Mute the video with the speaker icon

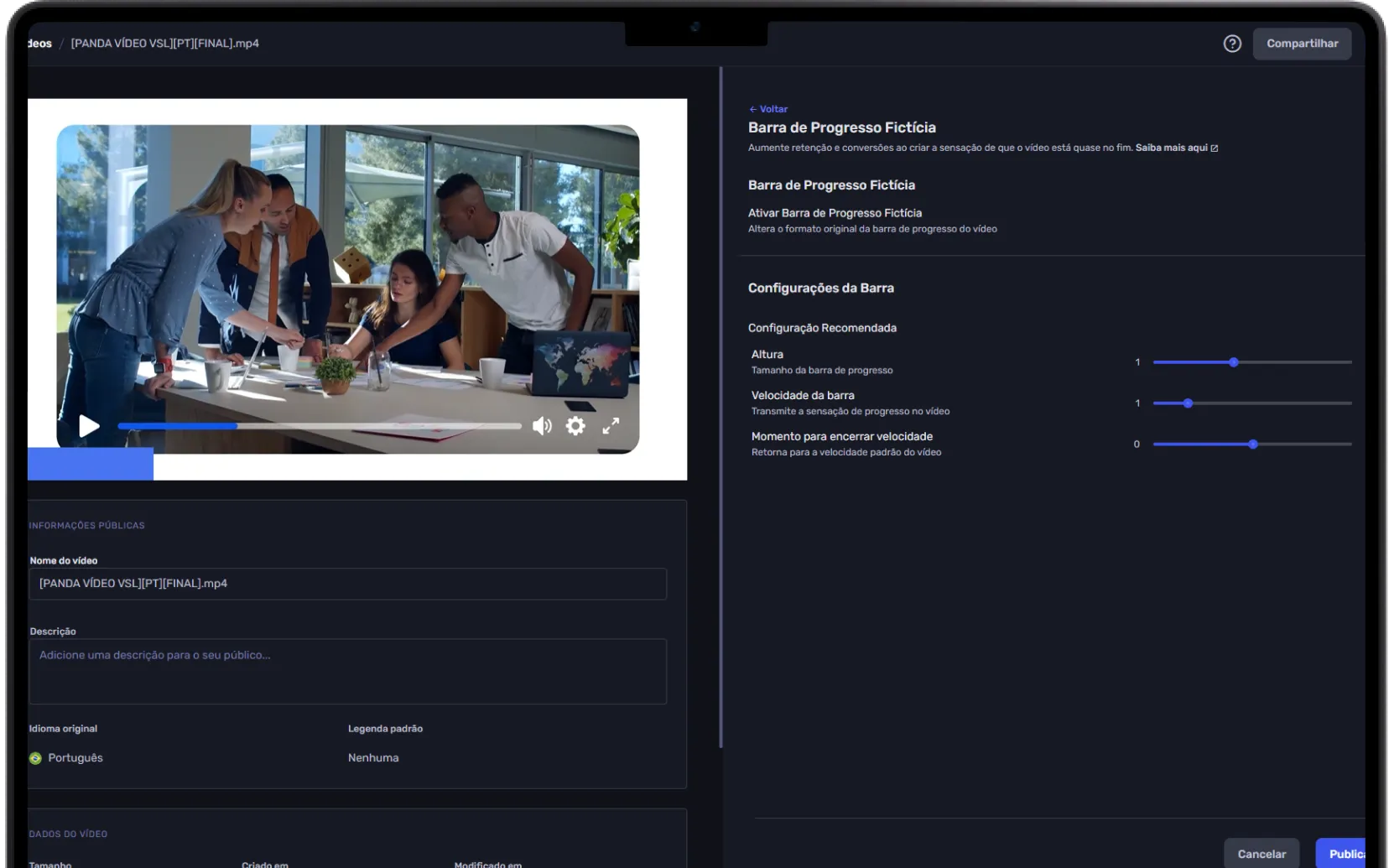543,426
